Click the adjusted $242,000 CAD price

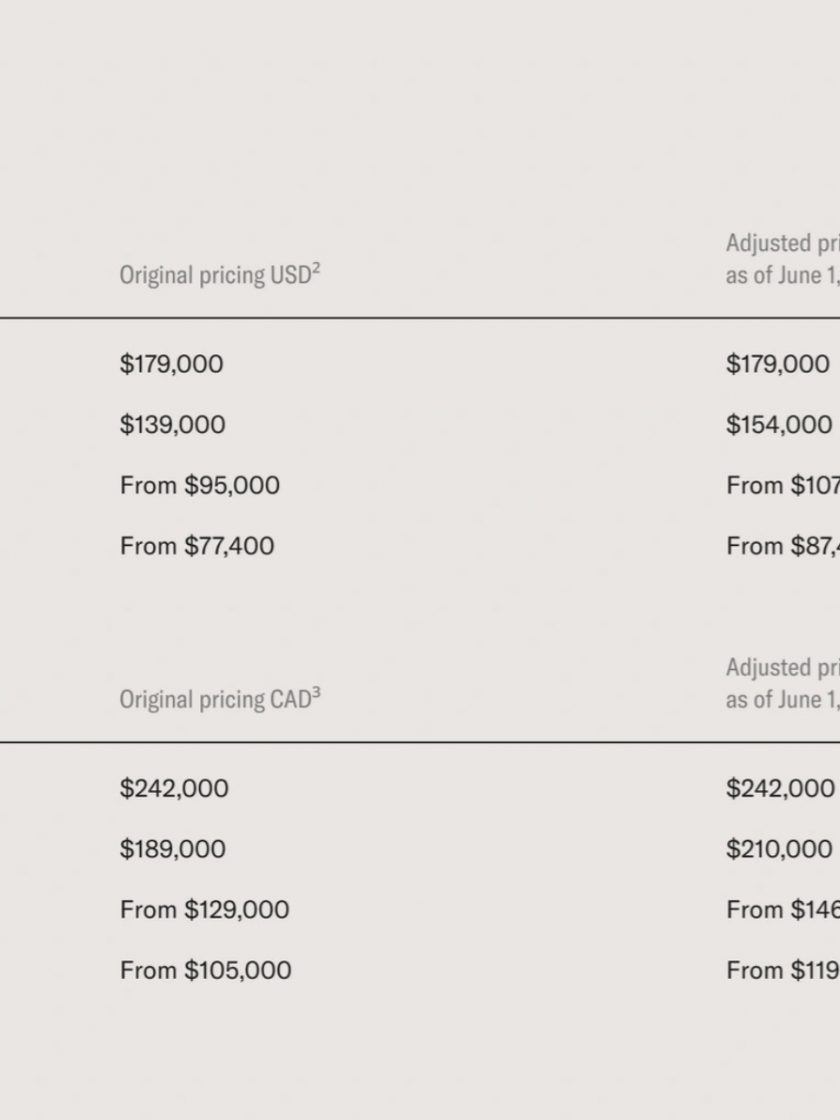[x=780, y=789]
